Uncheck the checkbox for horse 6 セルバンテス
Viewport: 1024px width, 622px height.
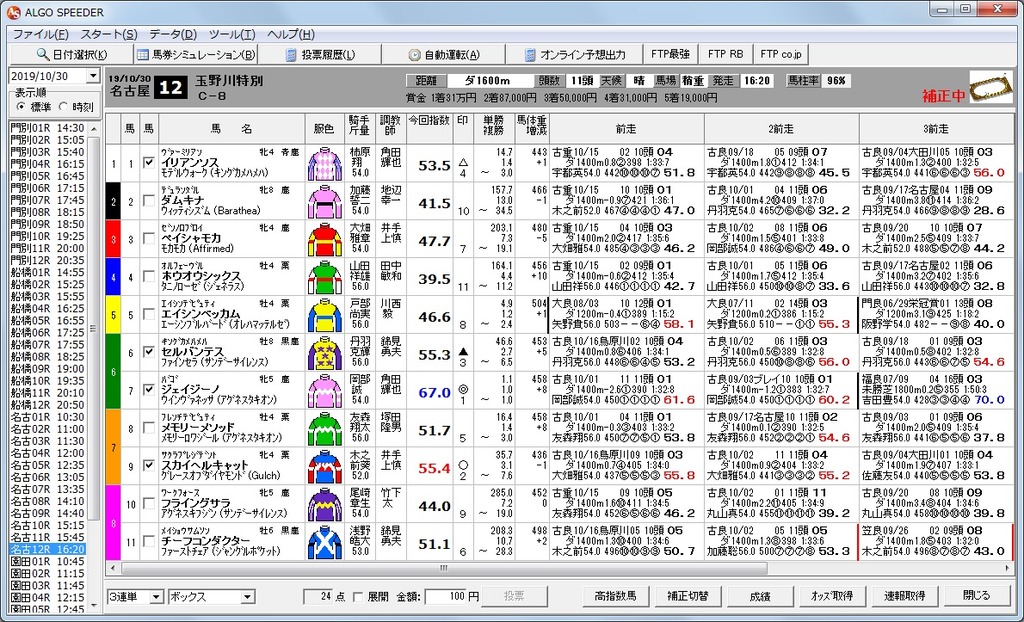tap(149, 352)
